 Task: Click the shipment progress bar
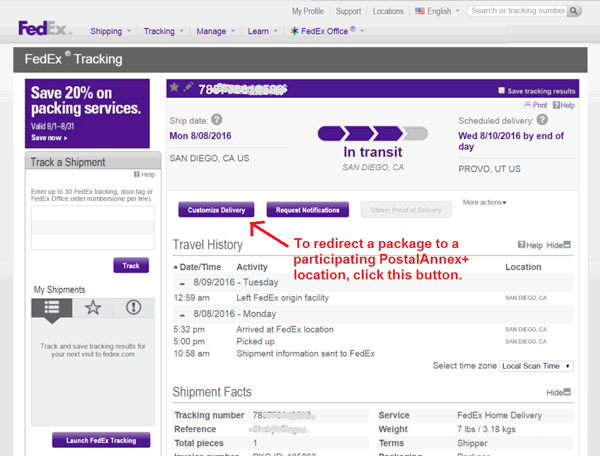point(372,134)
